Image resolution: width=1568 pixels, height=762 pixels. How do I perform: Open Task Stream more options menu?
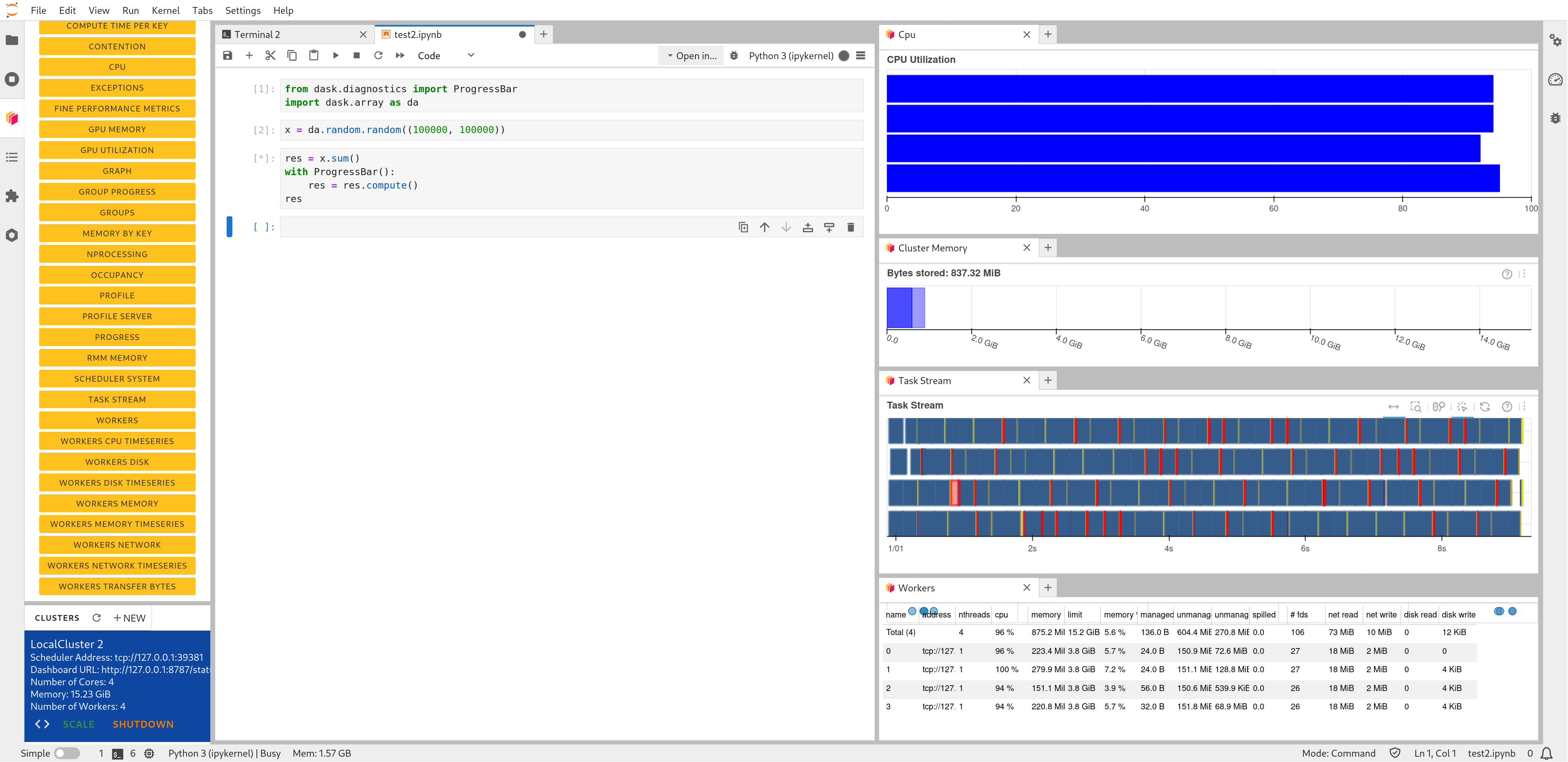point(1523,407)
